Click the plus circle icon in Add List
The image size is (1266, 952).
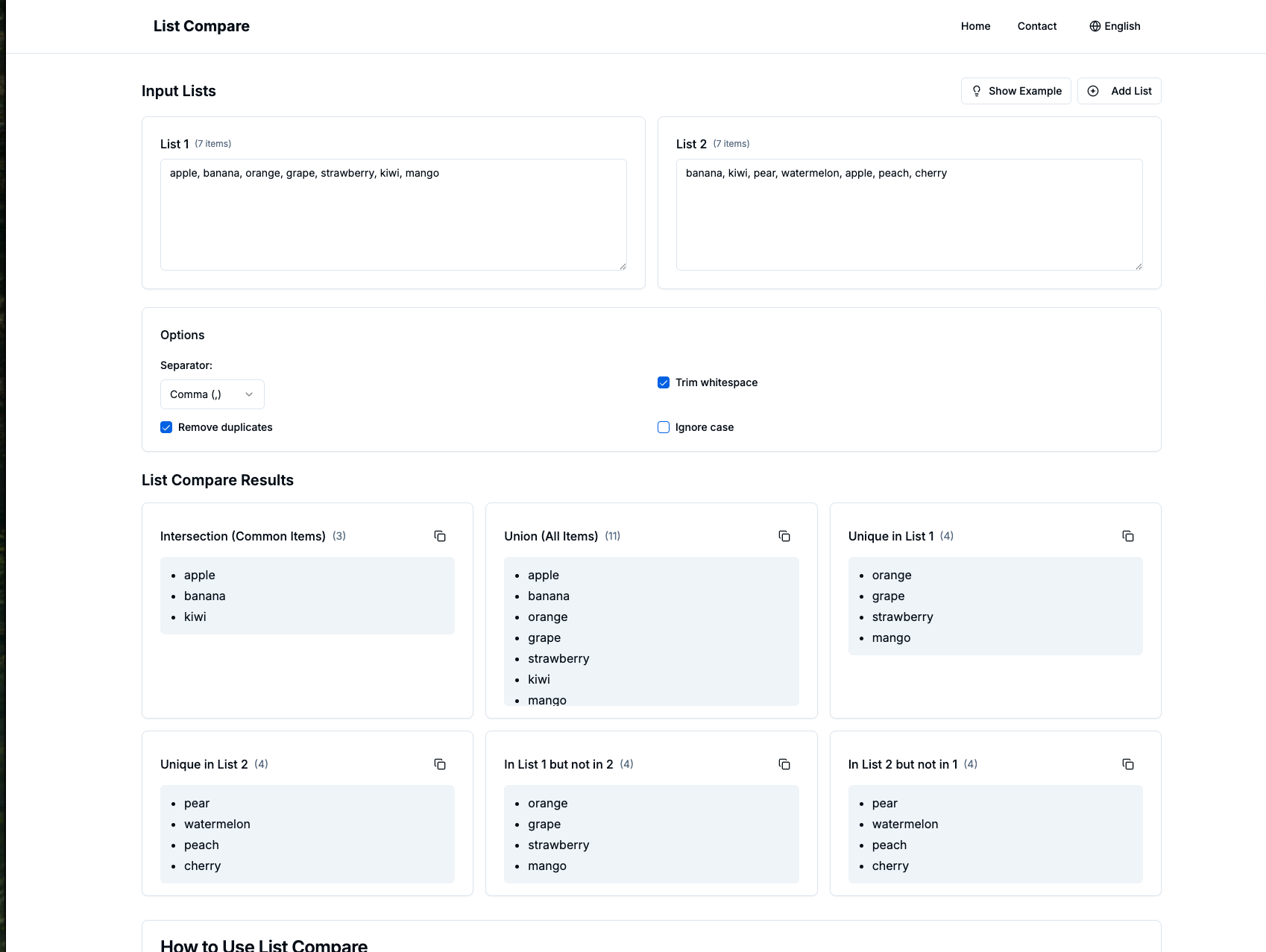(1093, 91)
